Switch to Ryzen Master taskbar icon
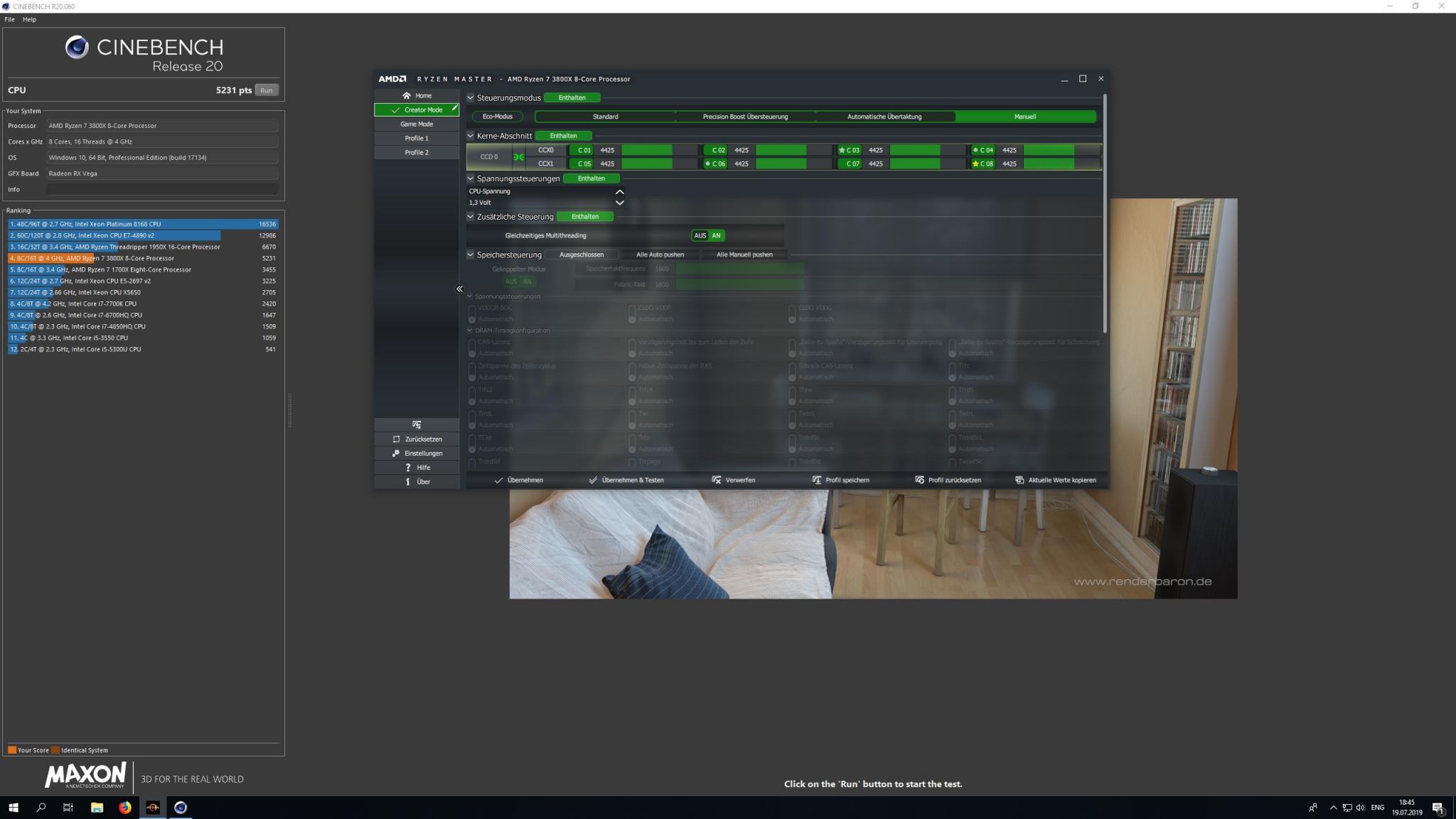 [x=152, y=808]
